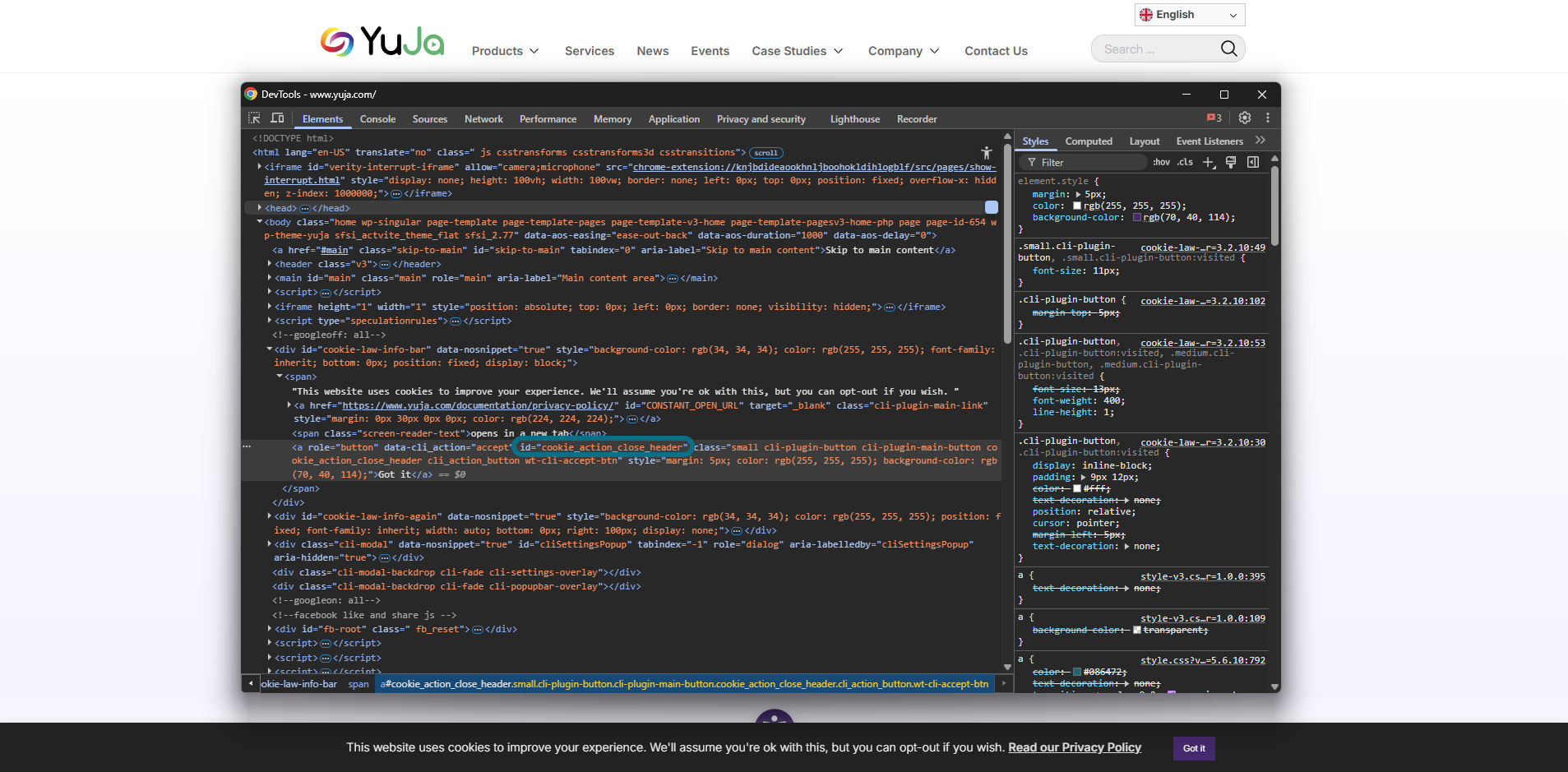1568x772 pixels.
Task: Click the accessibility figure icon in Elements
Action: (x=987, y=153)
